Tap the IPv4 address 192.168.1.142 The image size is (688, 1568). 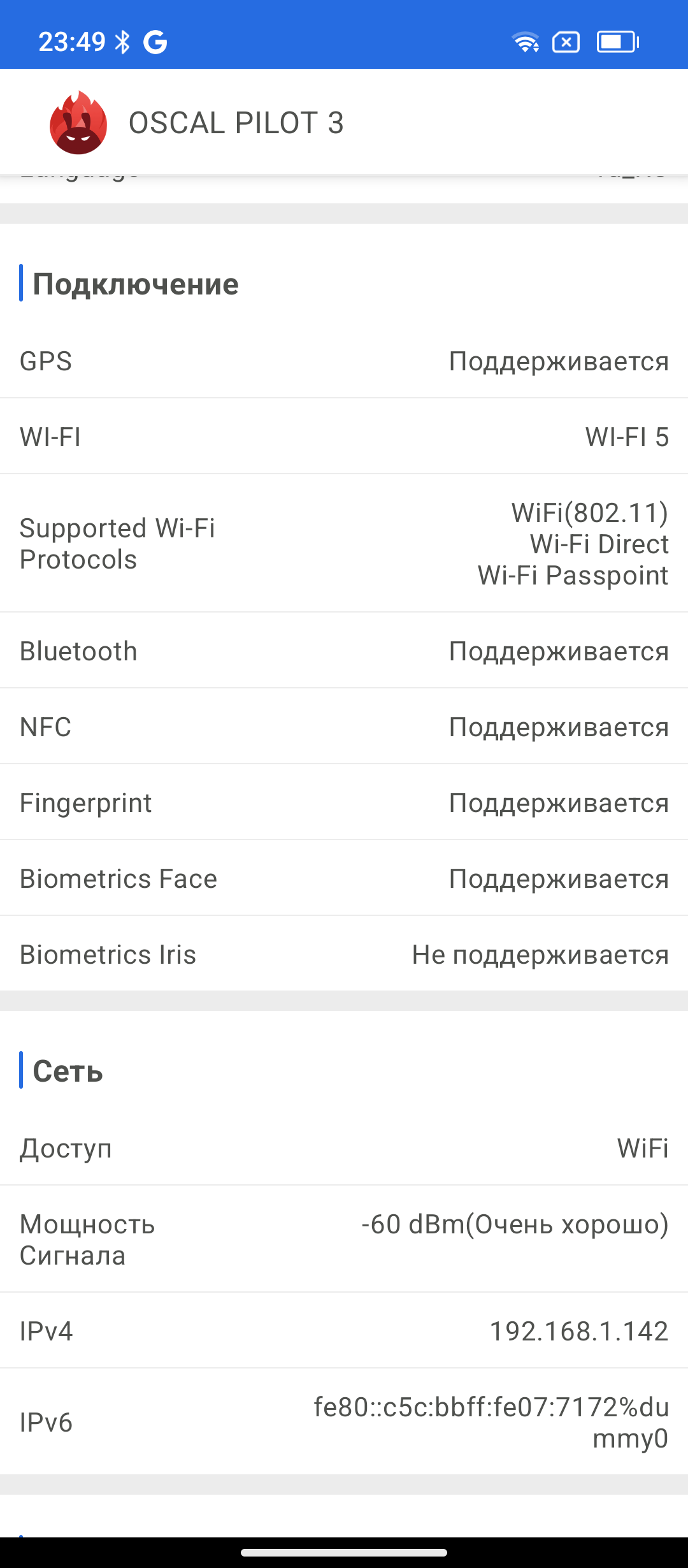pyautogui.click(x=578, y=1332)
